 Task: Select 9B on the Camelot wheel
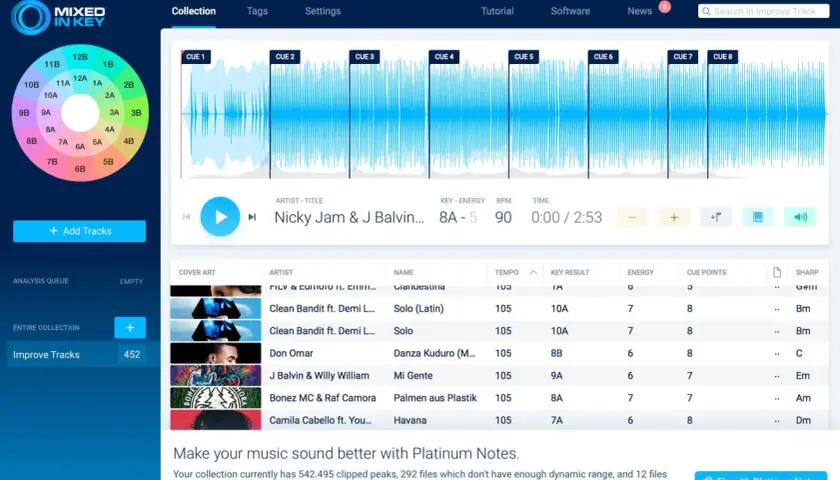click(x=24, y=113)
